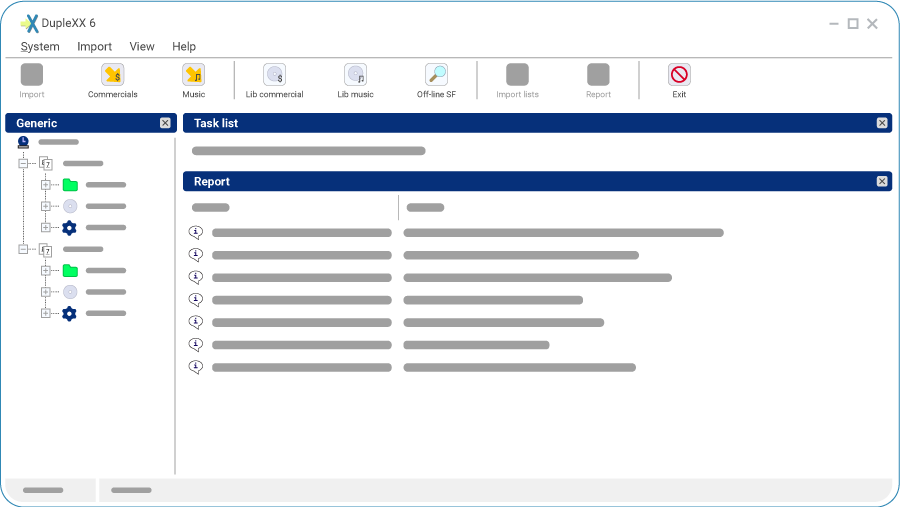
Task: Open Lib commercial from the toolbar
Action: click(274, 75)
